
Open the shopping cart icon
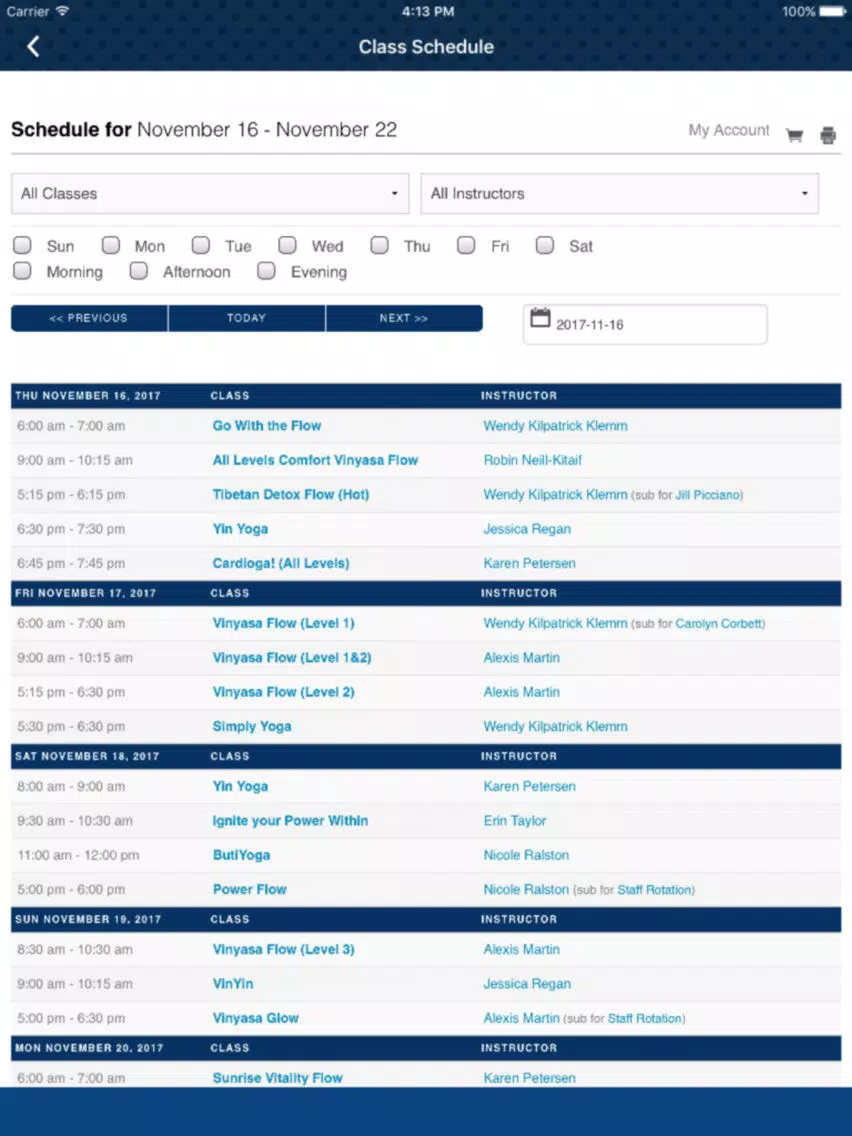pyautogui.click(x=795, y=135)
